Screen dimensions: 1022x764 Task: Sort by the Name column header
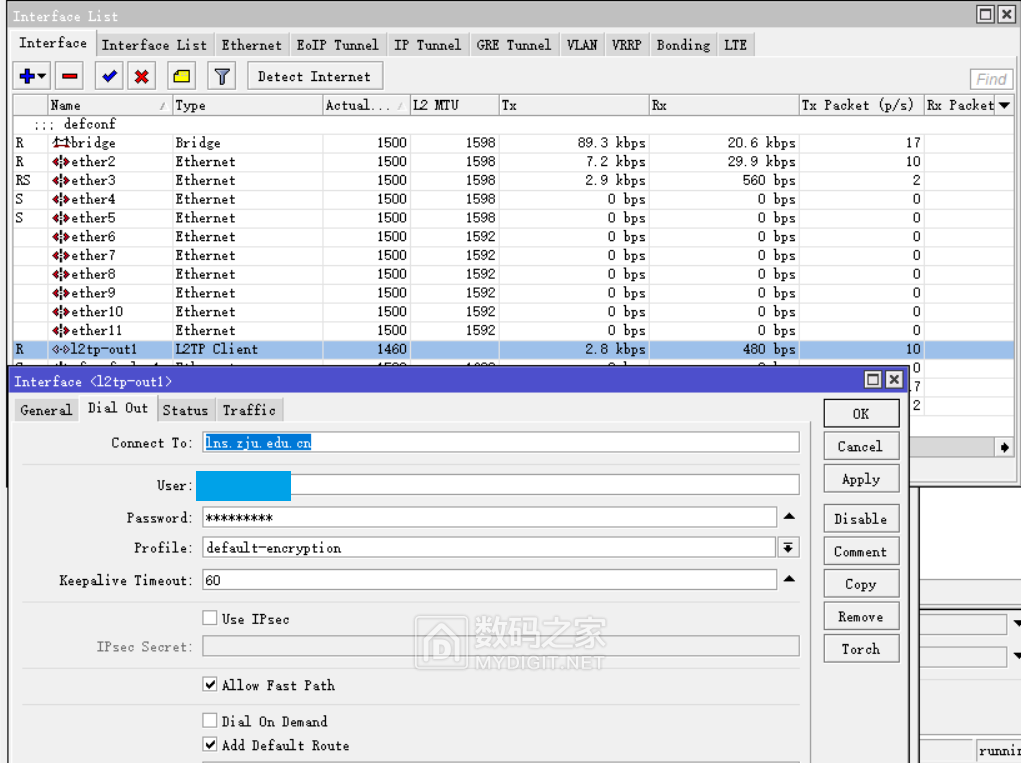(110, 105)
